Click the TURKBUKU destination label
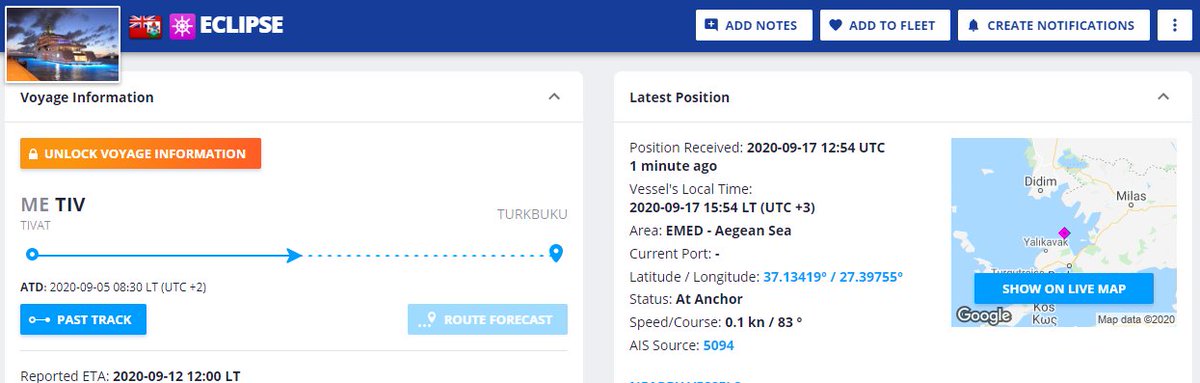Viewport: 1200px width, 383px height. [x=532, y=214]
